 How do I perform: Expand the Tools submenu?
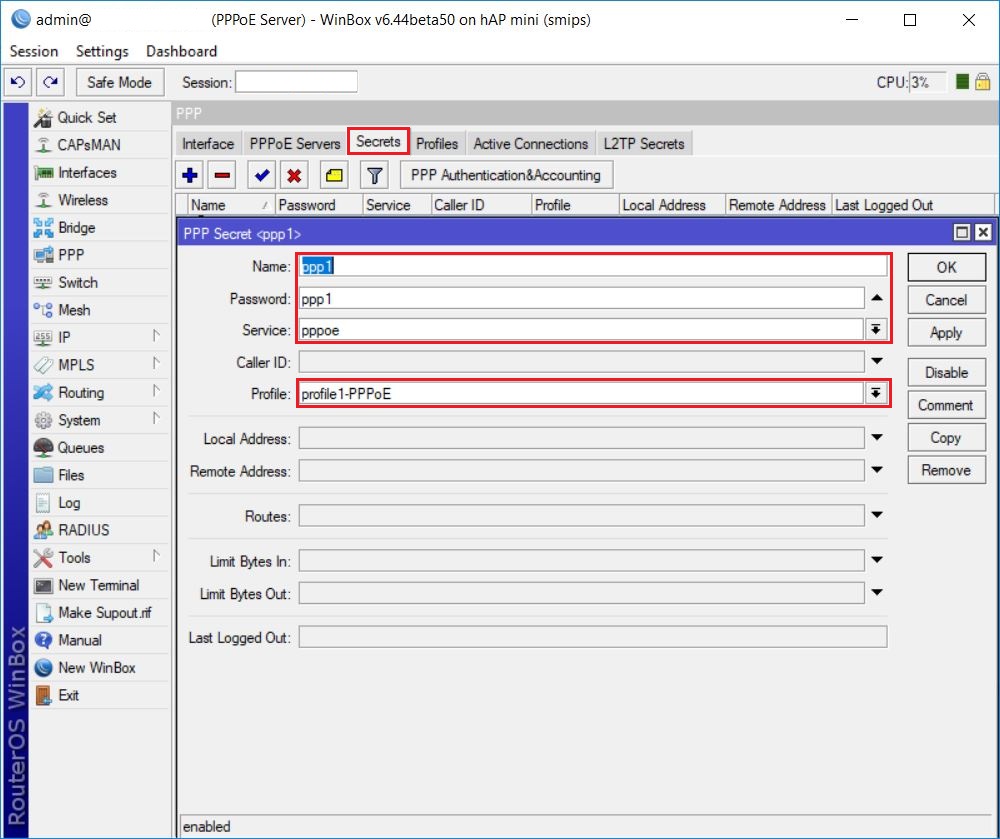pyautogui.click(x=156, y=556)
